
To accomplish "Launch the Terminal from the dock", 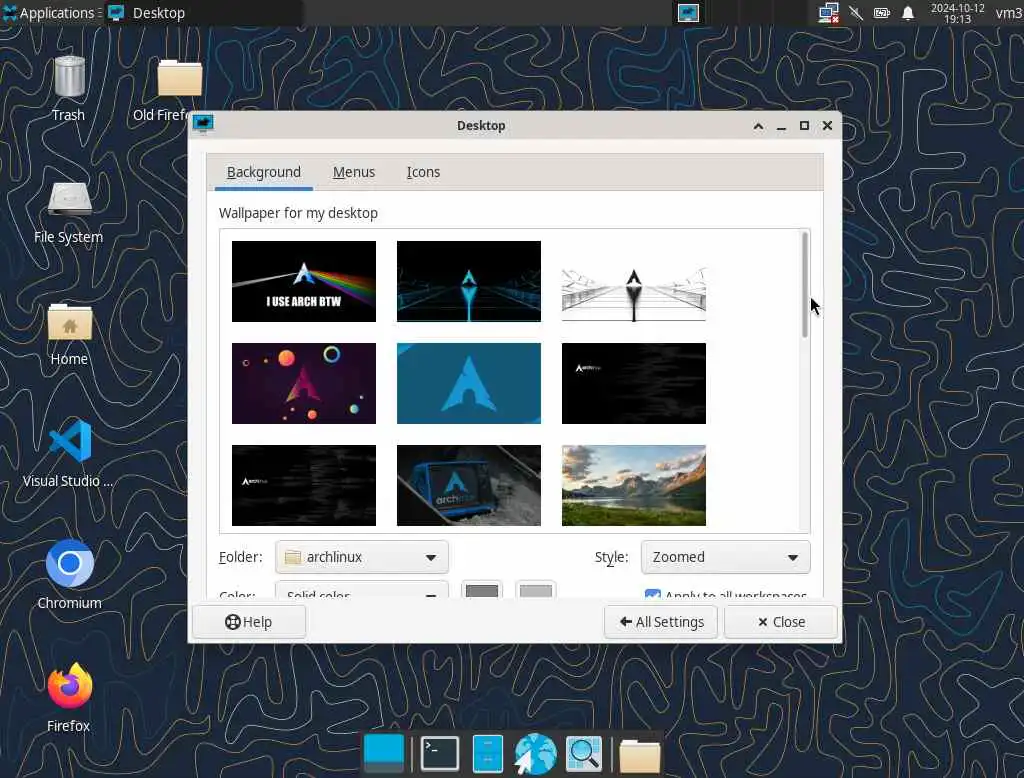I will [440, 753].
